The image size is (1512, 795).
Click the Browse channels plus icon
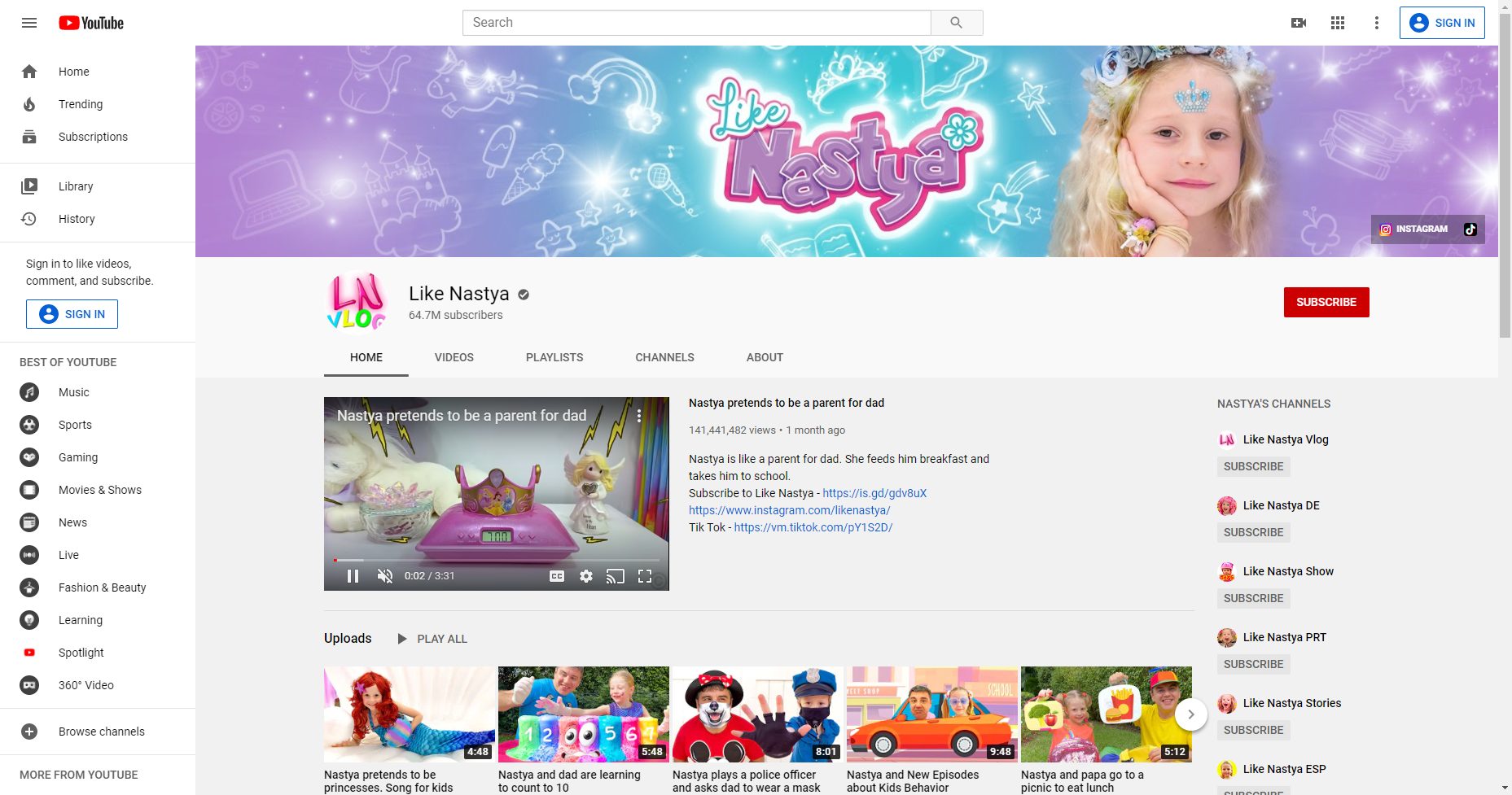pyautogui.click(x=29, y=732)
